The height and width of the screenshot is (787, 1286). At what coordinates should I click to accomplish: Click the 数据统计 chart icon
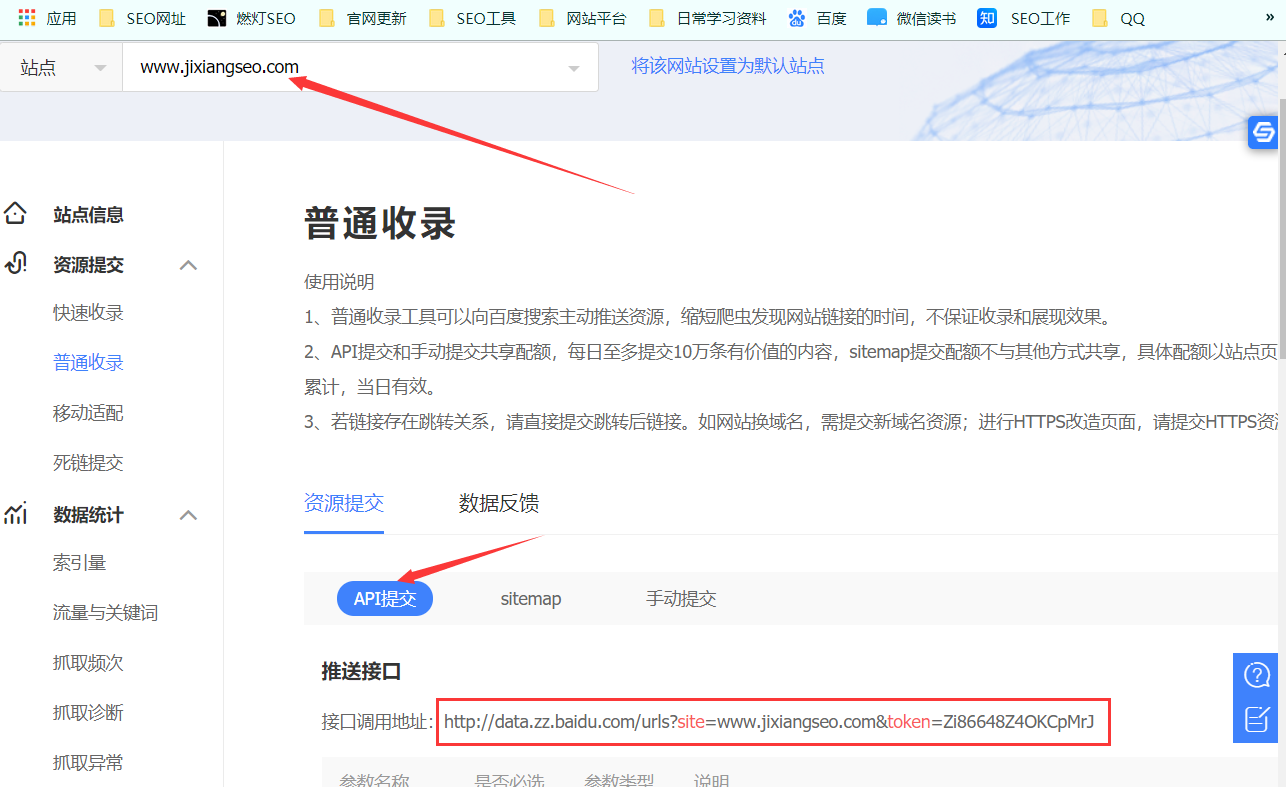tap(15, 514)
